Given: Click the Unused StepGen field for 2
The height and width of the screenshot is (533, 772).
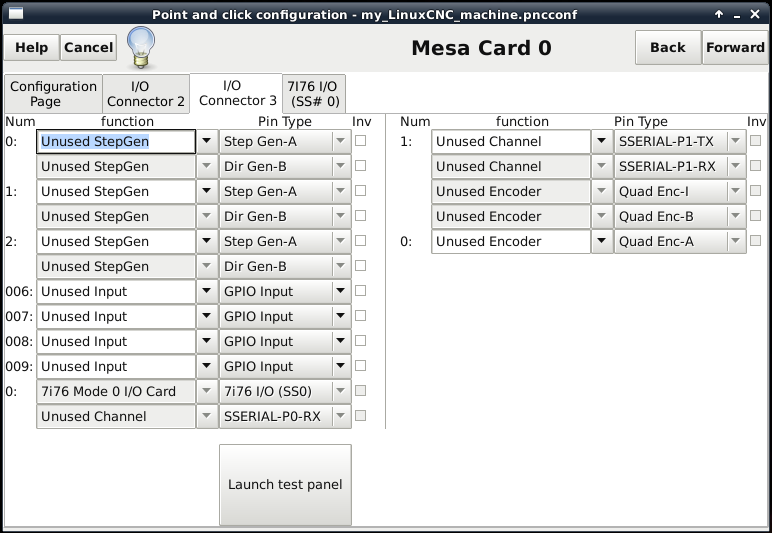Looking at the screenshot, I should [x=116, y=242].
